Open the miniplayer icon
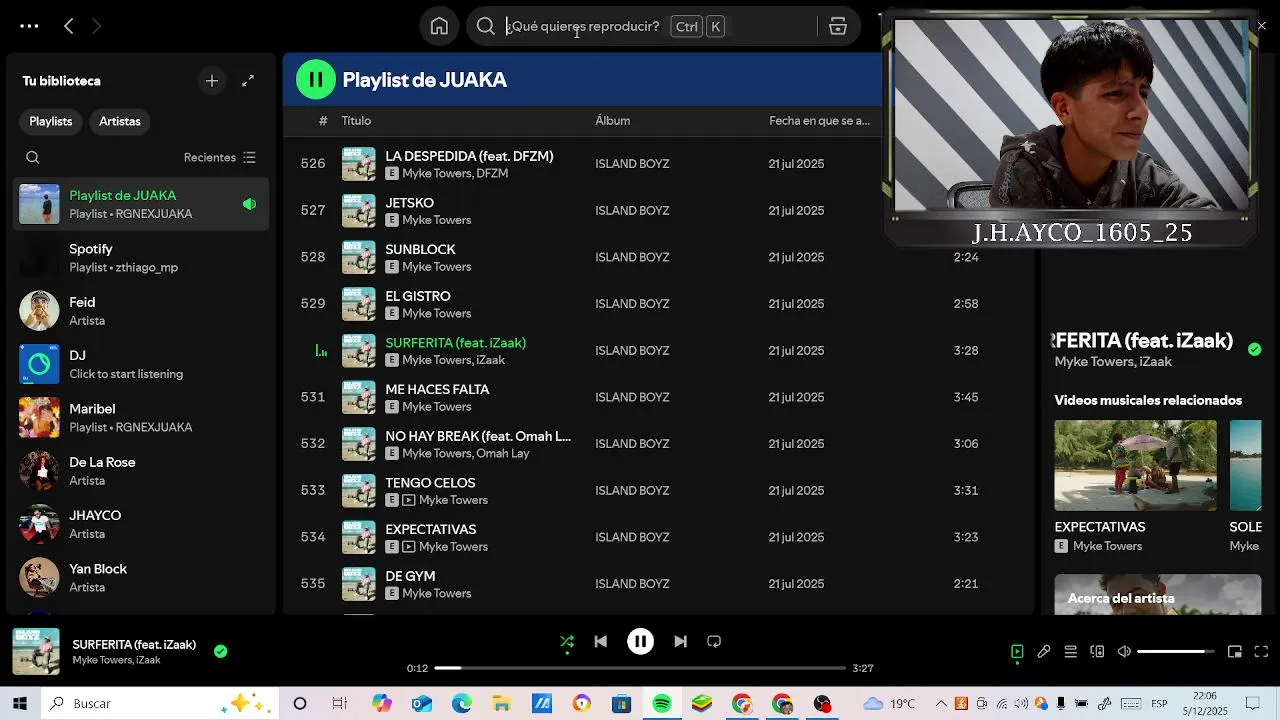Screen dimensions: 1280x720 1235,652
